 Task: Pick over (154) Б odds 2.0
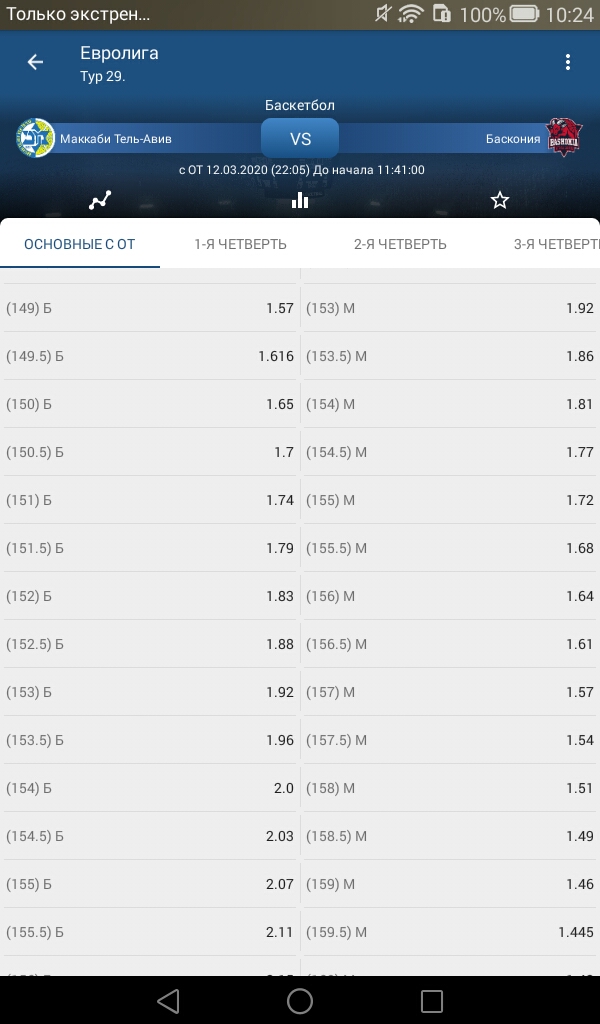[x=150, y=788]
